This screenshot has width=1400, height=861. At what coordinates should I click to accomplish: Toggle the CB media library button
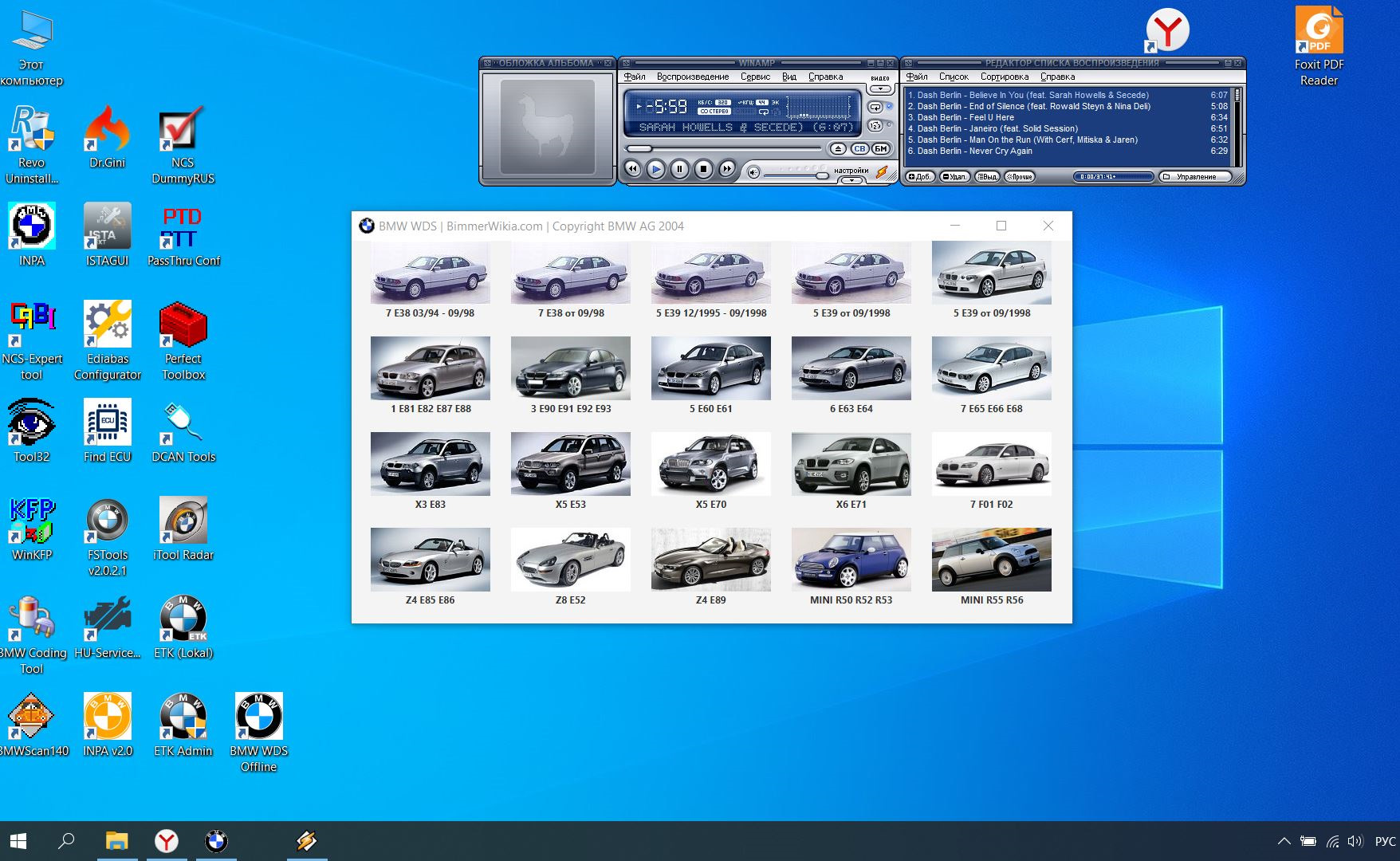[x=859, y=149]
